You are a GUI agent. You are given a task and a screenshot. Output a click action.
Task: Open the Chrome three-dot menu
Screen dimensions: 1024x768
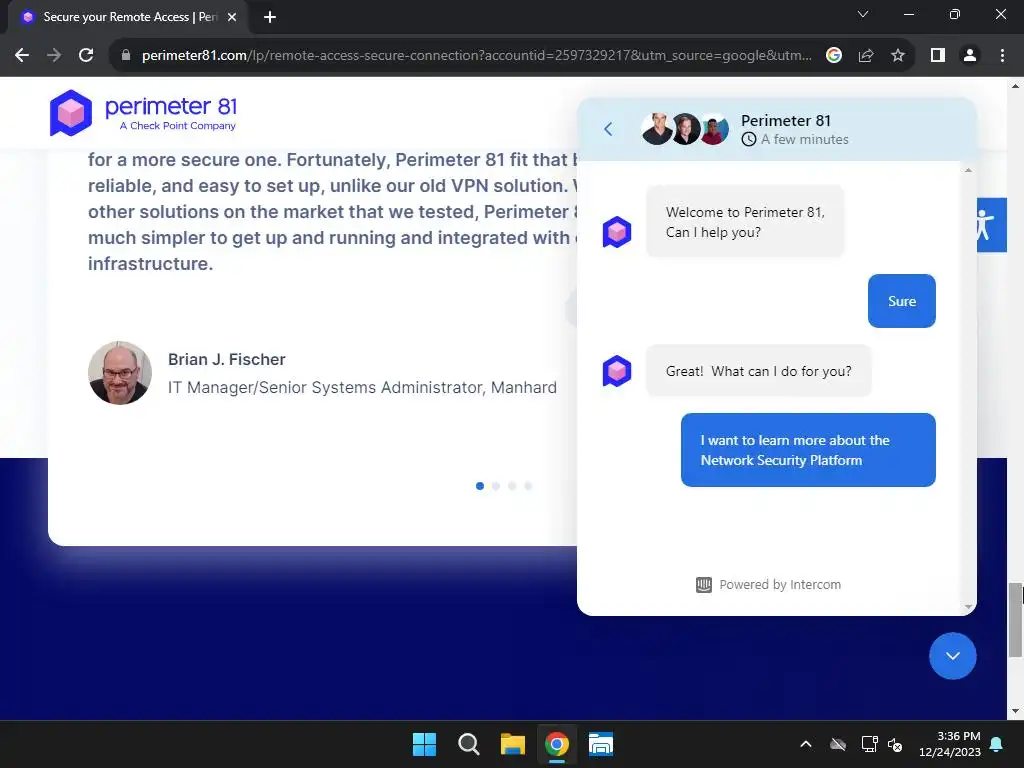tap(1002, 56)
